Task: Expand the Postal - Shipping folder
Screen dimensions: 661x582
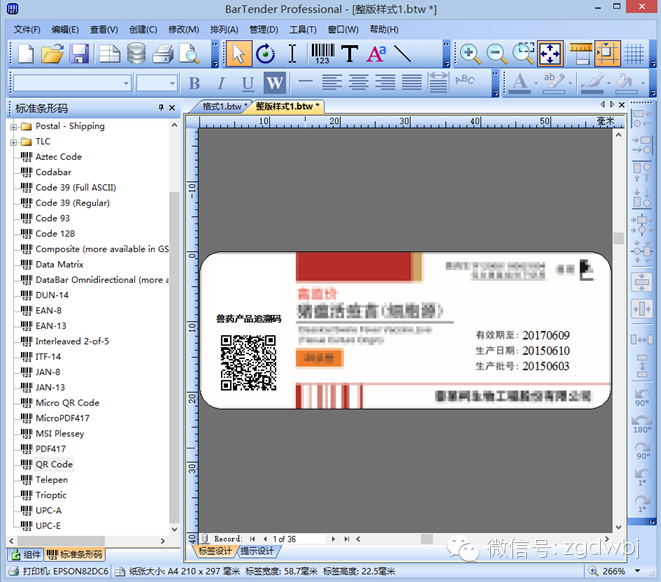Action: [13, 126]
